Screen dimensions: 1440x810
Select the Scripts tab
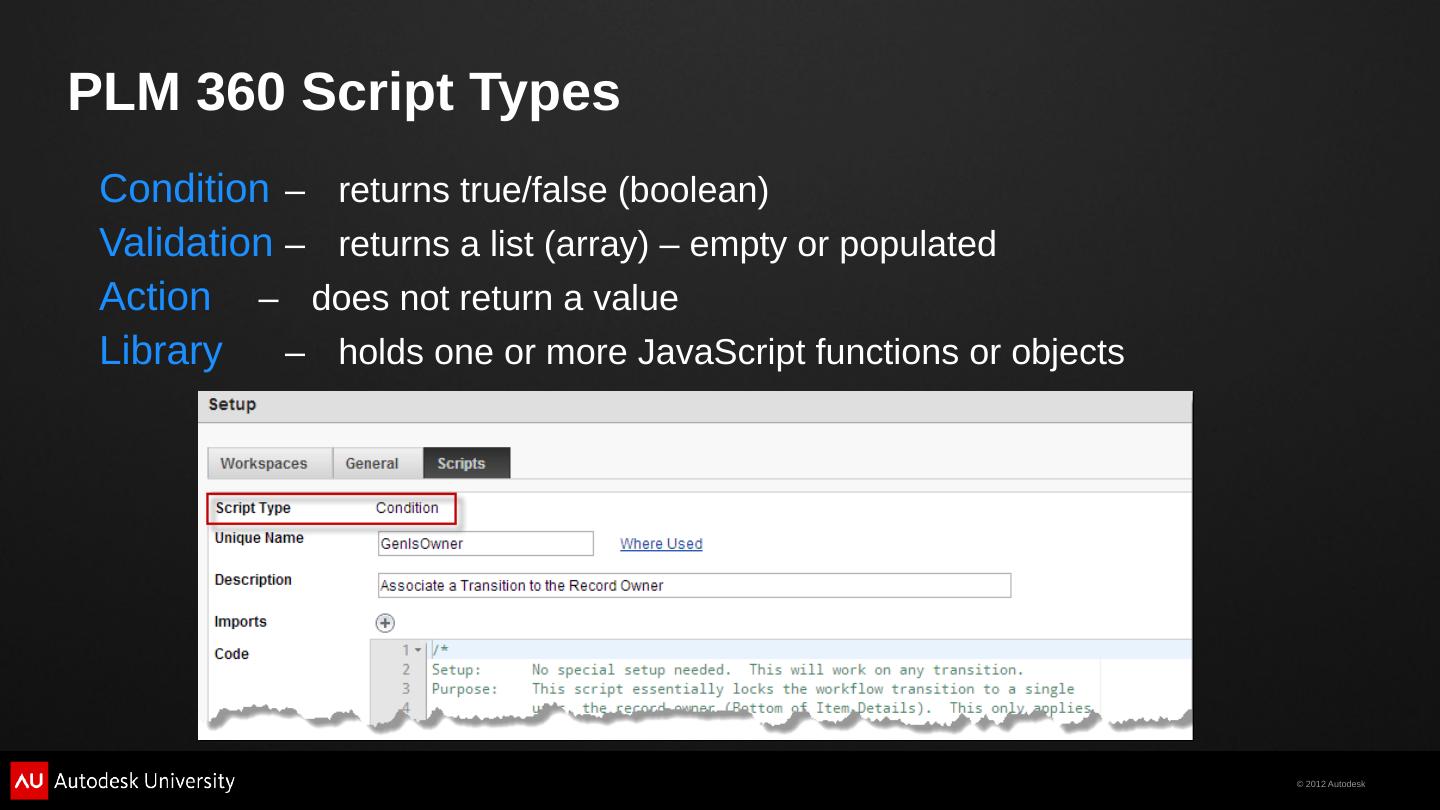(467, 463)
